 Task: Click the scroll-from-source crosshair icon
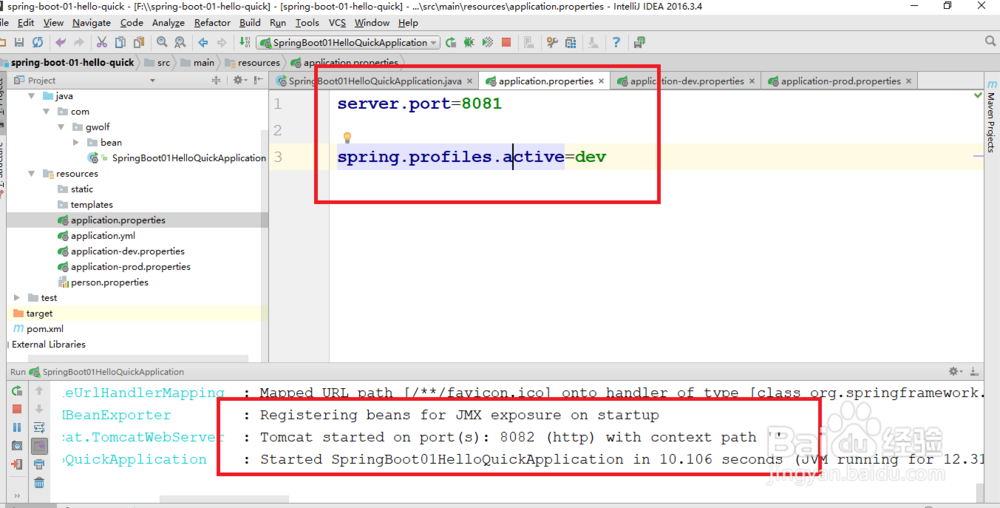216,80
